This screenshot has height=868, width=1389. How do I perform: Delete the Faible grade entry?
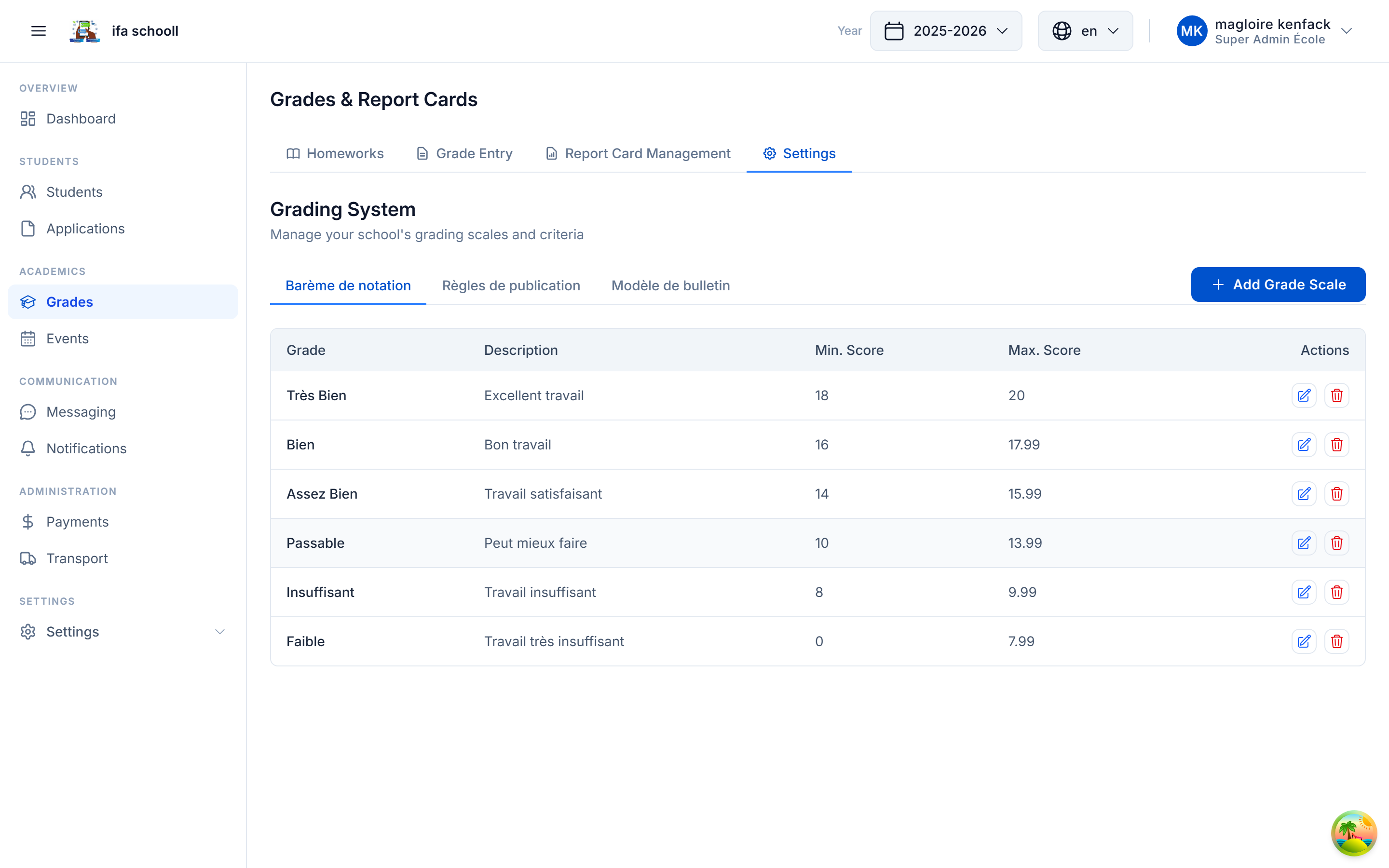point(1336,641)
